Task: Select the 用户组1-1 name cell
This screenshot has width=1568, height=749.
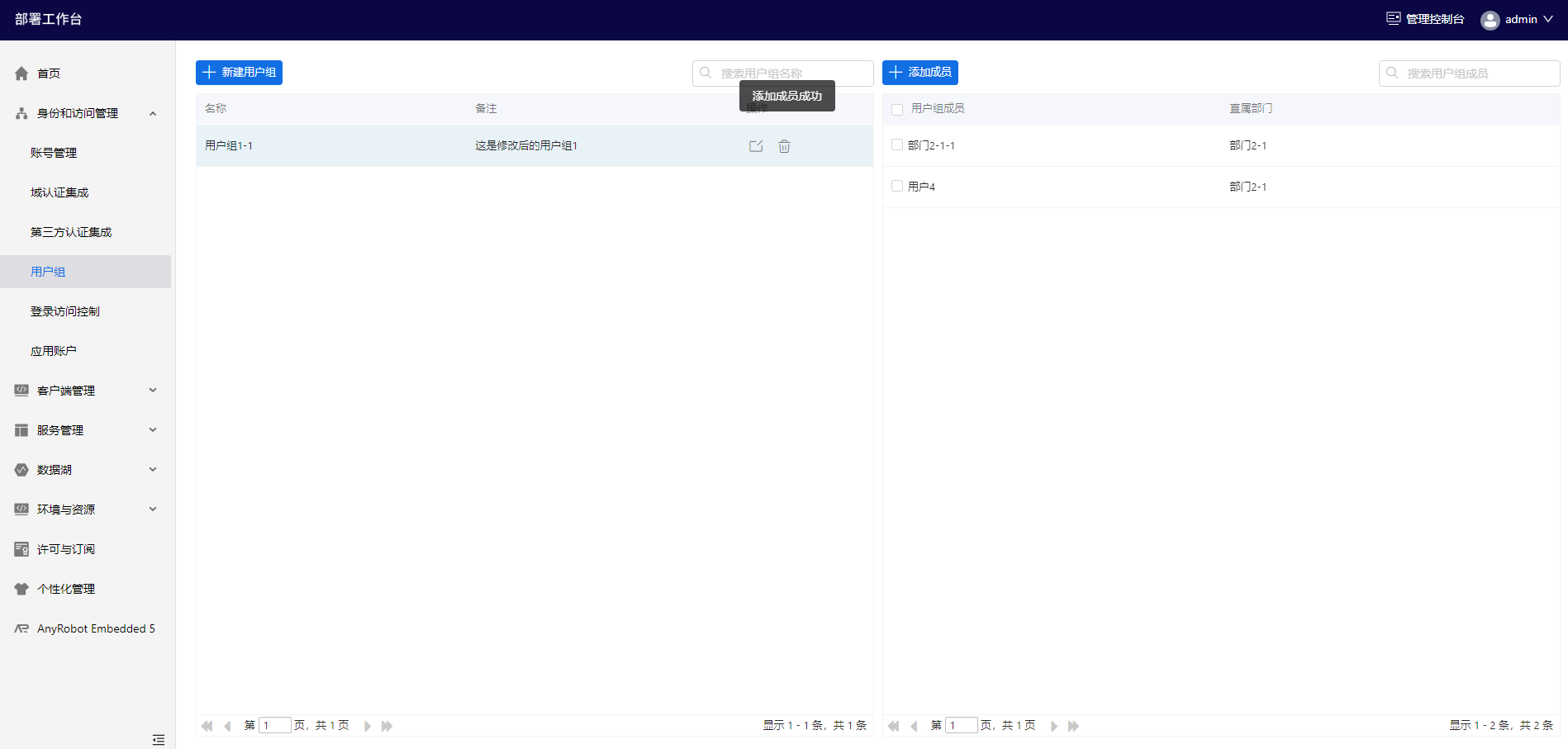Action: coord(229,145)
